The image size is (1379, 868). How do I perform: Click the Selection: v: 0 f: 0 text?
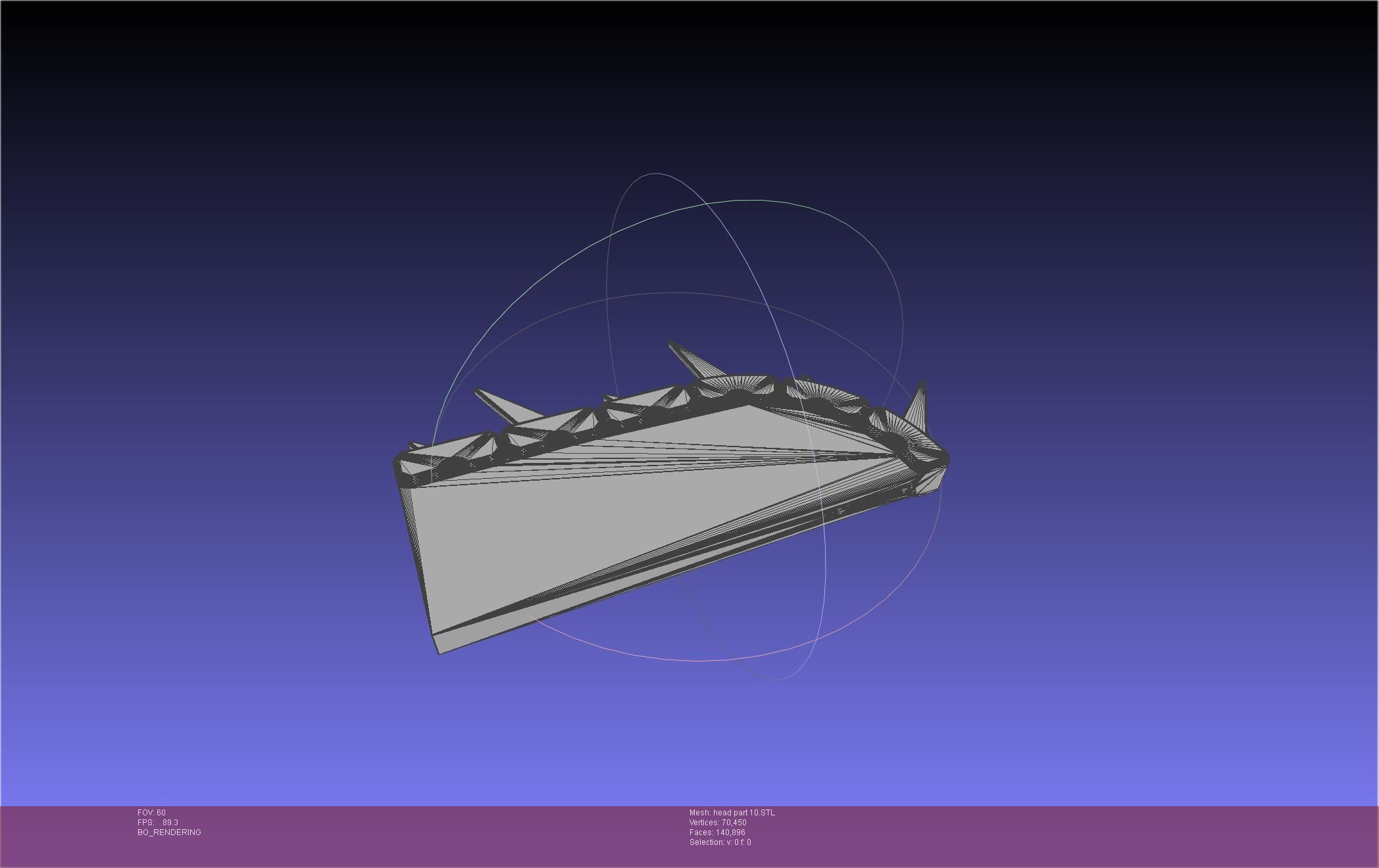coord(720,842)
